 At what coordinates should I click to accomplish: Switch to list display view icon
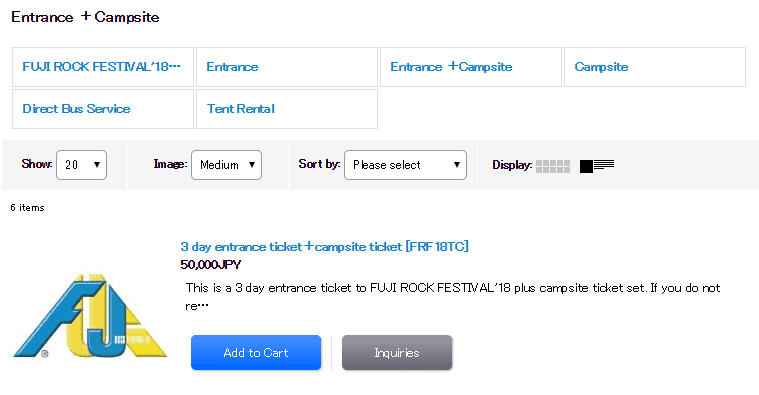[x=597, y=166]
